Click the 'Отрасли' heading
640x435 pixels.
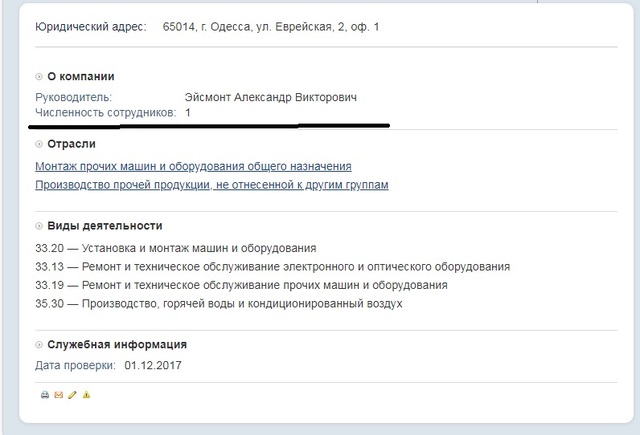point(71,144)
